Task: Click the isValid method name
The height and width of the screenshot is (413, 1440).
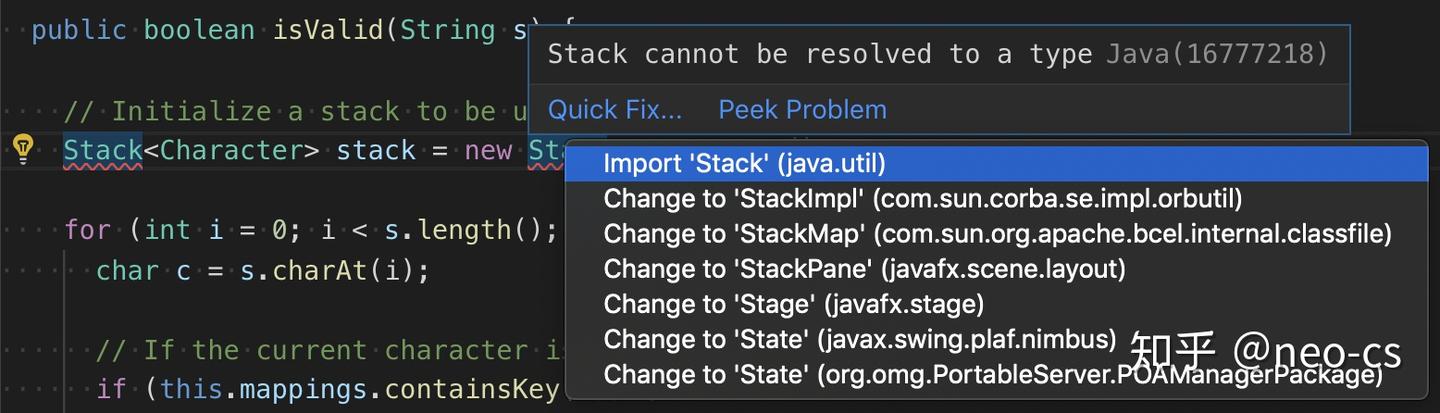Action: (x=328, y=30)
